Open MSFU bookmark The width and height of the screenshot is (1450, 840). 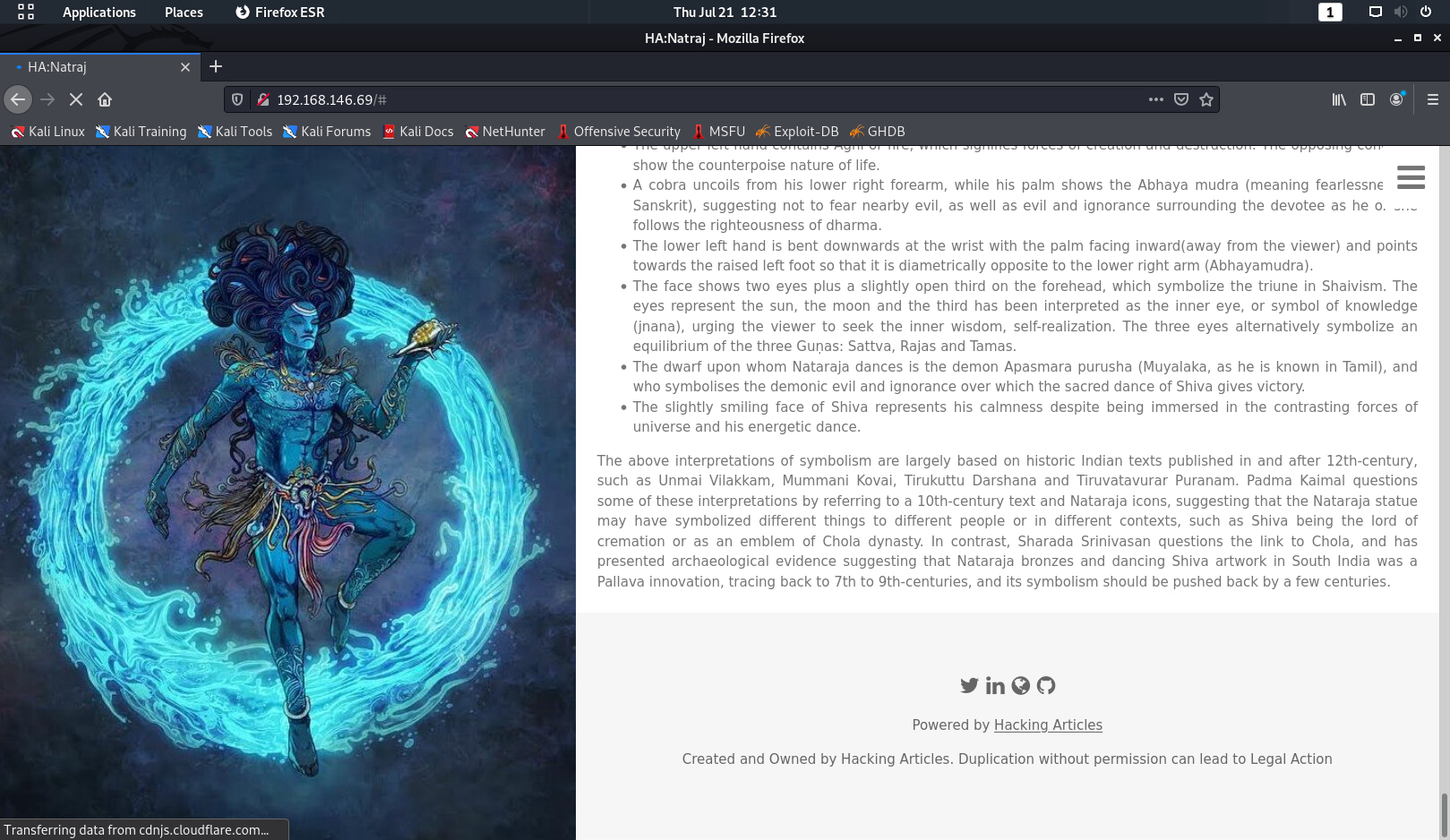718,132
